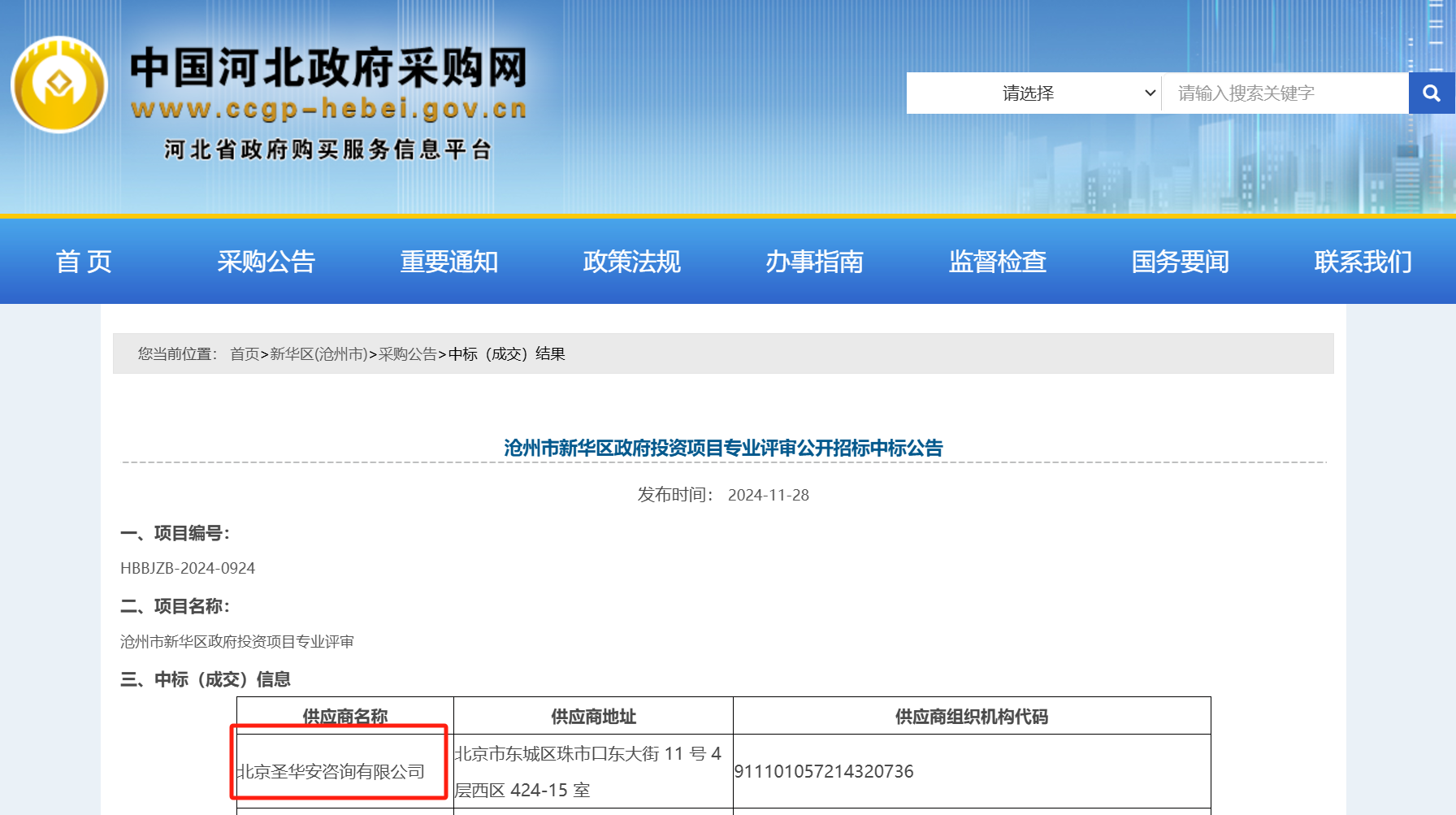Click the organization code 911101057214320736
Image resolution: width=1456 pixels, height=815 pixels.
coord(824,771)
